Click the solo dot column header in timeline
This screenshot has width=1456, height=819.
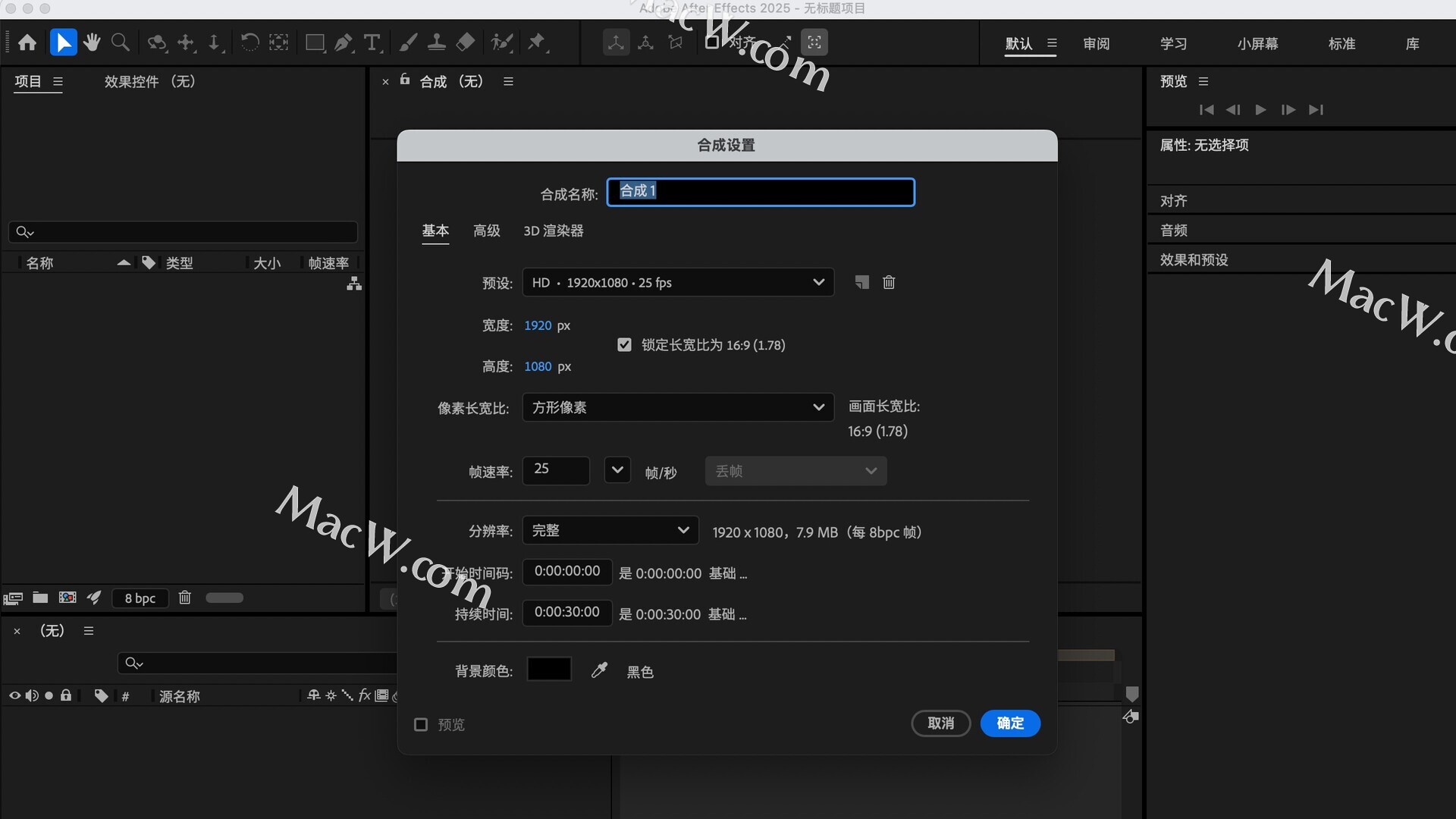click(x=49, y=695)
